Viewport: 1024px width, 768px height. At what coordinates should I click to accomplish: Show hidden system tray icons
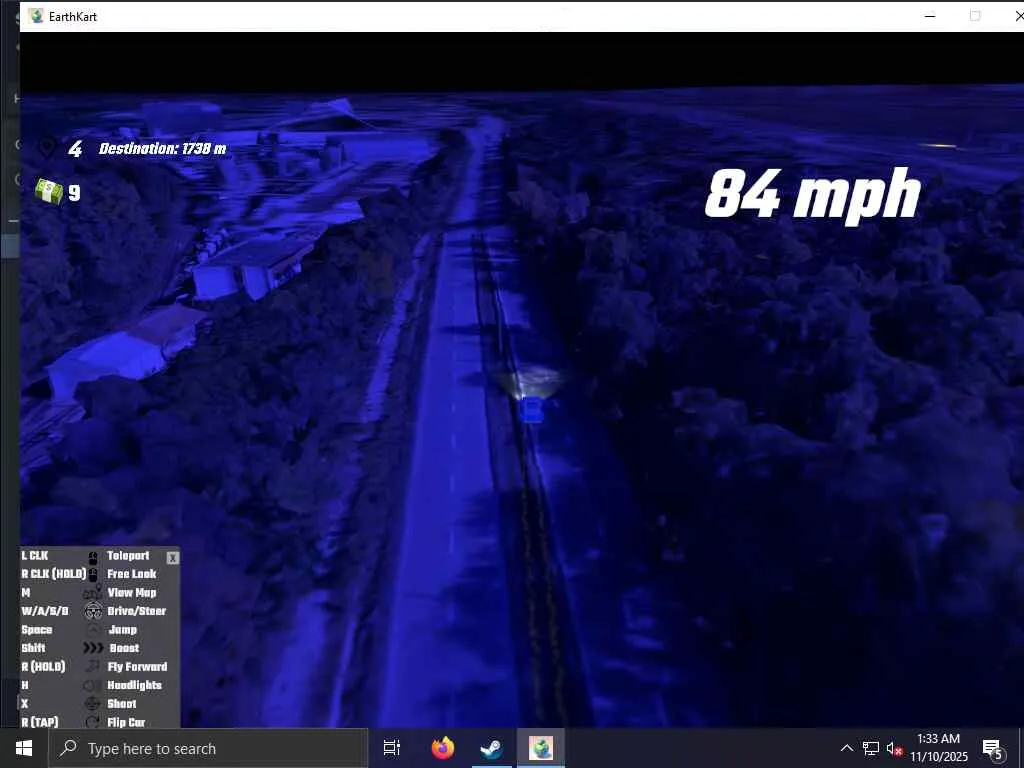click(846, 748)
